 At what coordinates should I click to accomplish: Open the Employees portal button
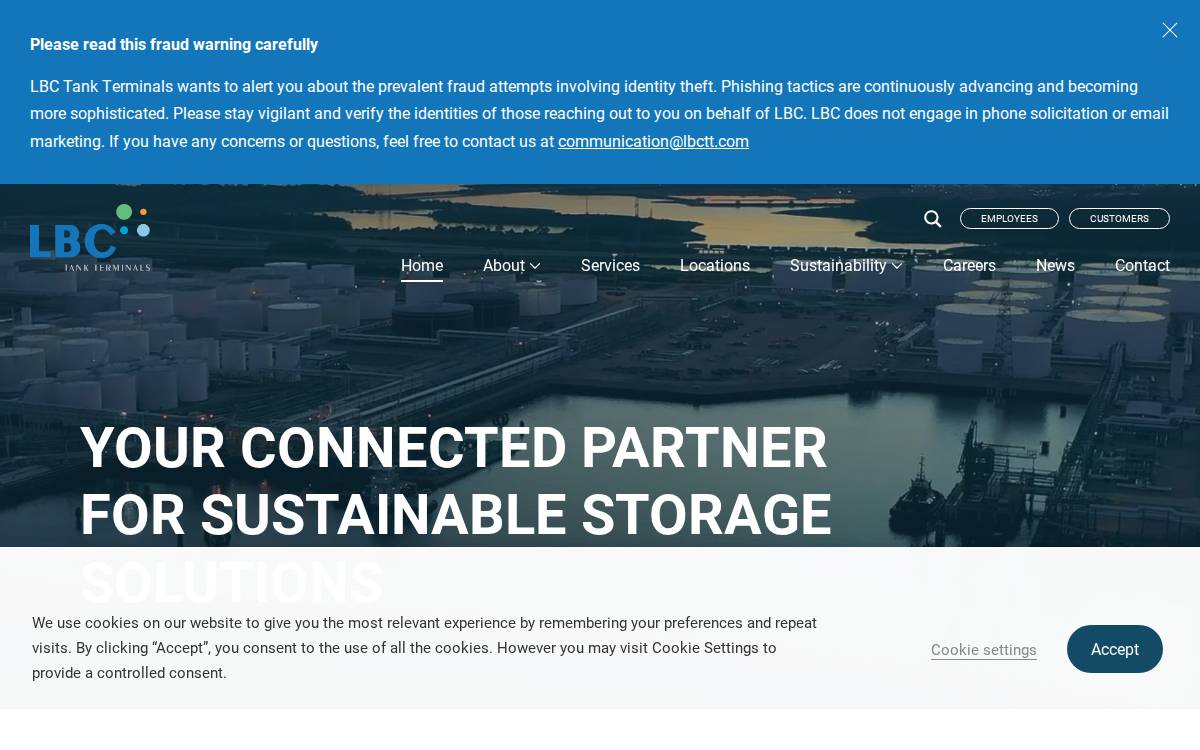(x=1009, y=219)
